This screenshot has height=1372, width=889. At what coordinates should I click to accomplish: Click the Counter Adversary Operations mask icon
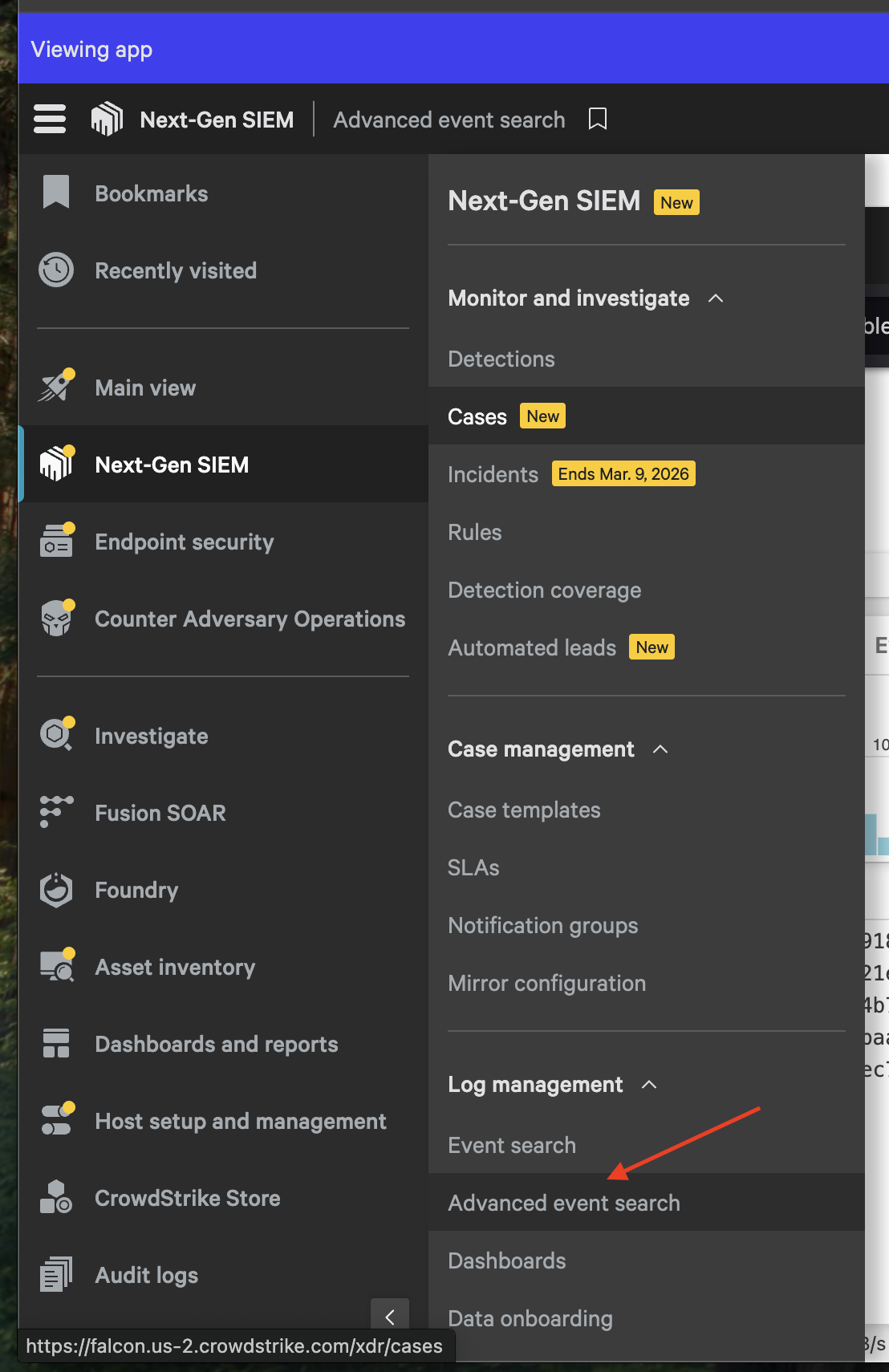click(56, 618)
